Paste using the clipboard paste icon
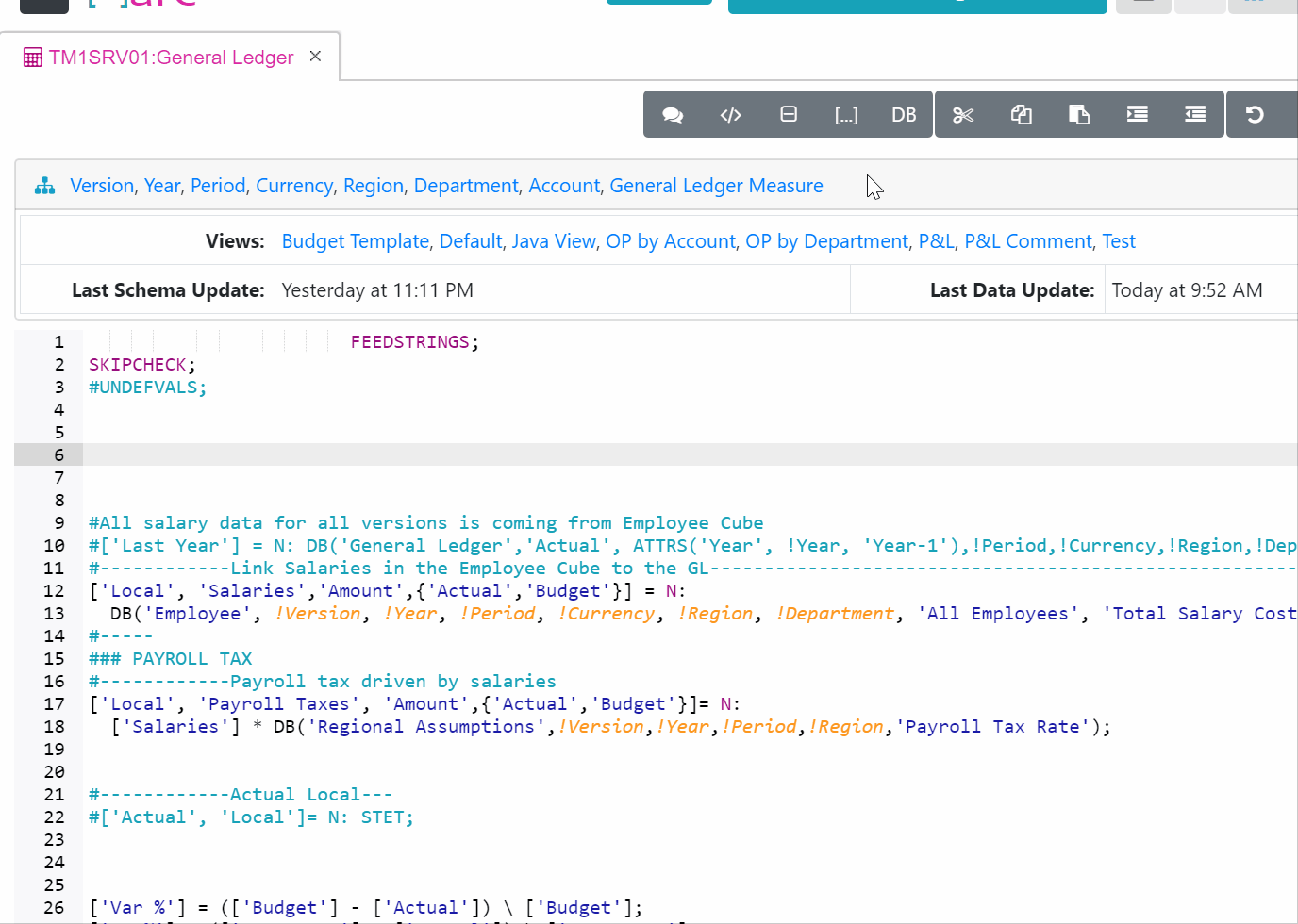This screenshot has width=1298, height=924. click(x=1079, y=115)
